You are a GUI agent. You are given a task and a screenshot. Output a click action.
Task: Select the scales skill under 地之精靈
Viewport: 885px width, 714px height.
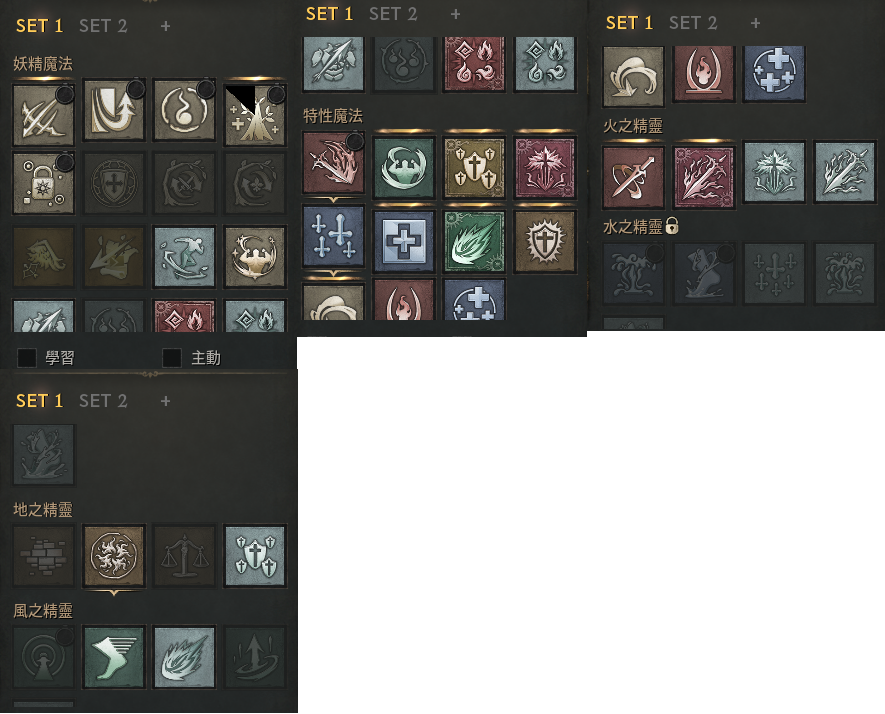pyautogui.click(x=185, y=556)
